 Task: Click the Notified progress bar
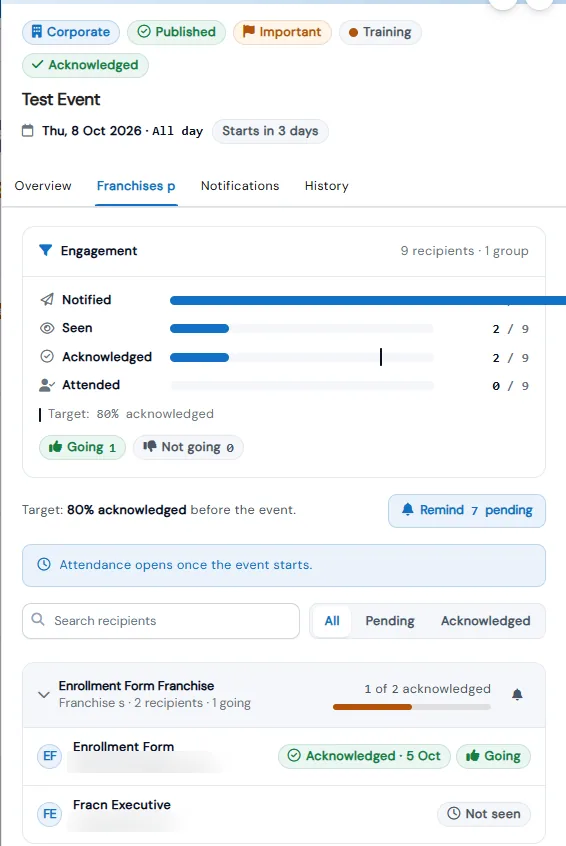[x=368, y=301]
